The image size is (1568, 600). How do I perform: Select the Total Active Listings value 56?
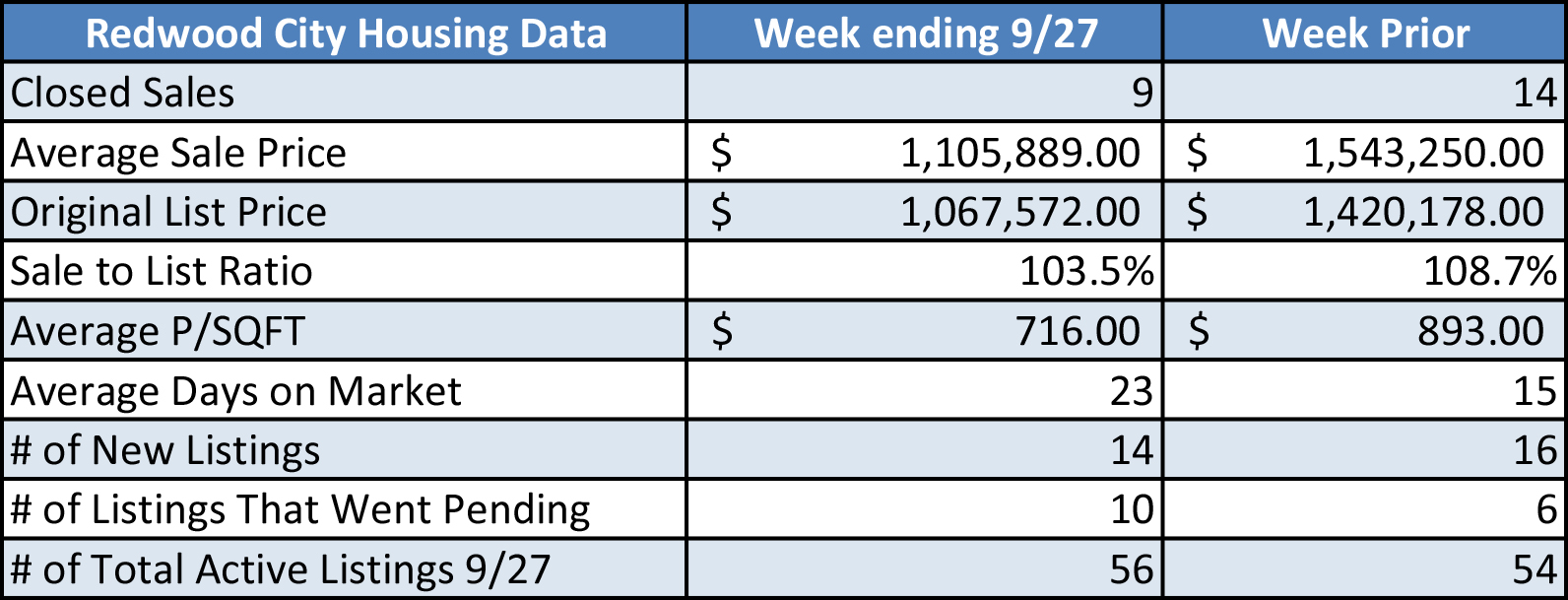coord(925,568)
